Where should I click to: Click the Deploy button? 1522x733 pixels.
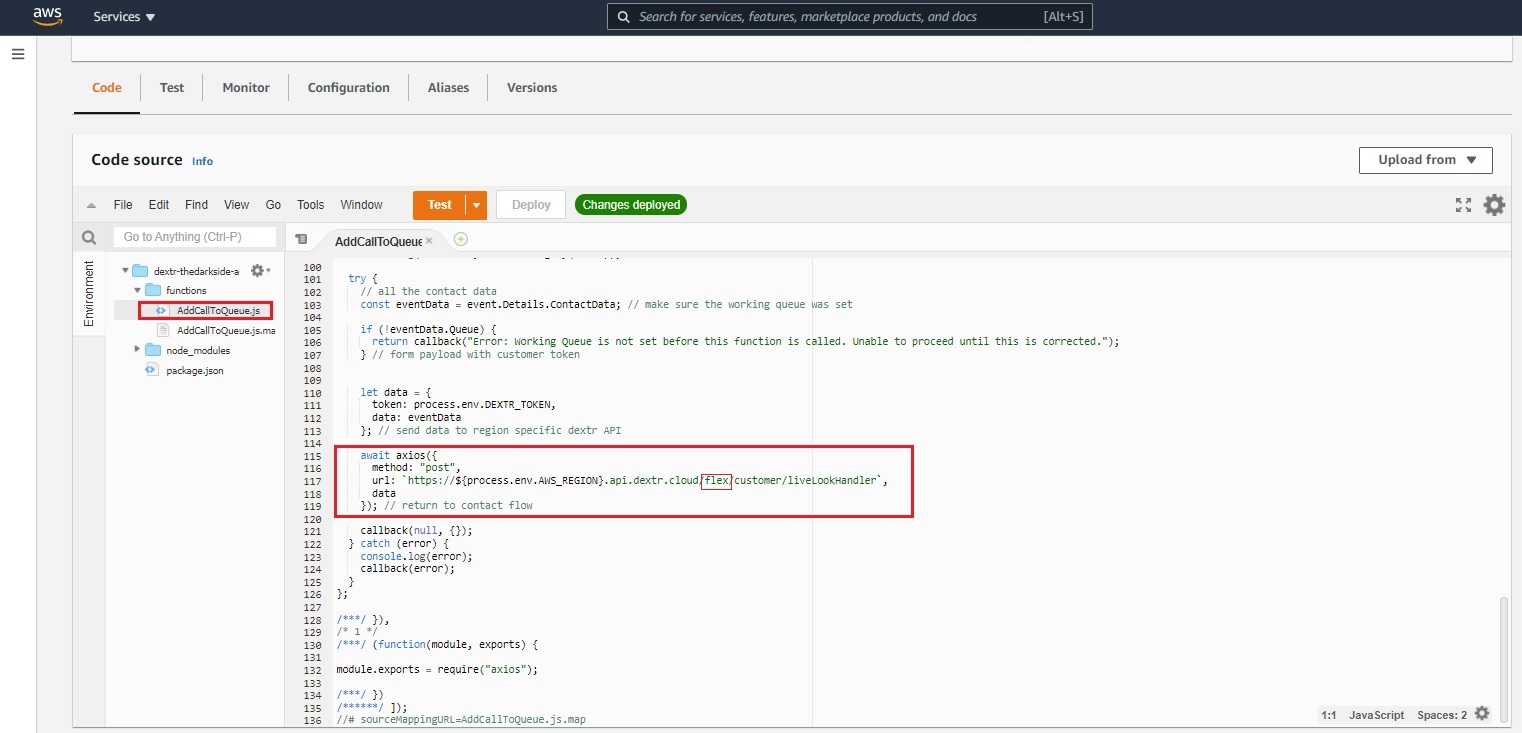pyautogui.click(x=531, y=205)
